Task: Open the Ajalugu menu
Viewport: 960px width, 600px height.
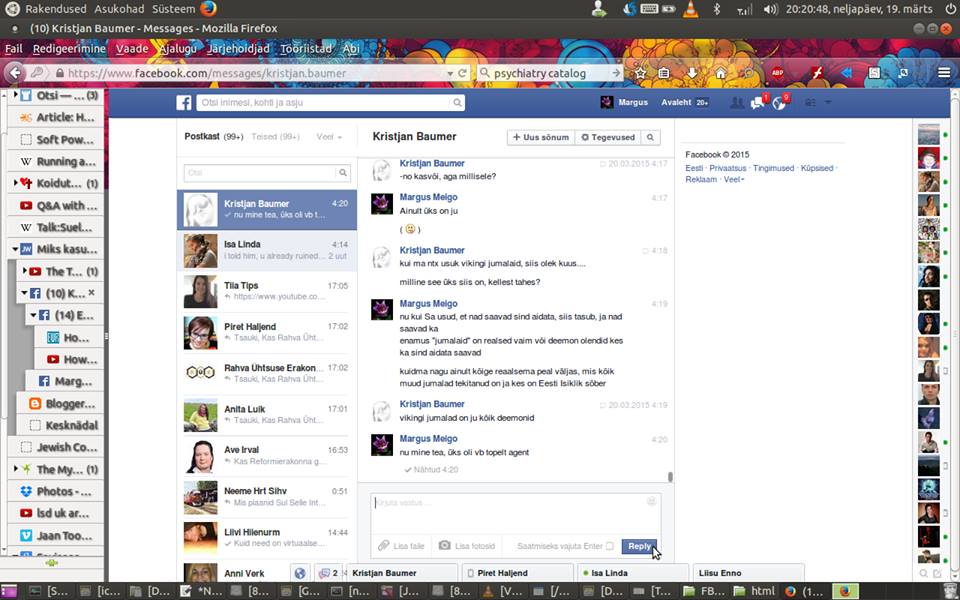Action: [x=178, y=48]
